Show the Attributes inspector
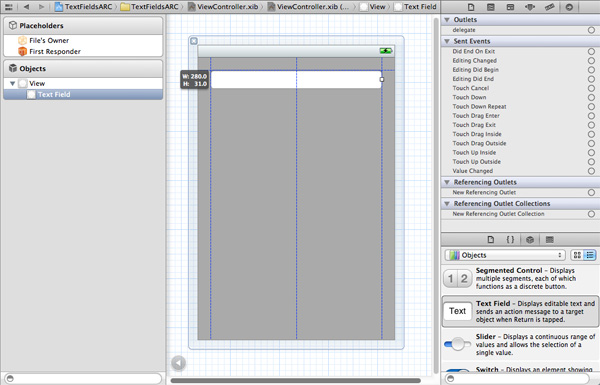This screenshot has width=600, height=385. point(530,7)
